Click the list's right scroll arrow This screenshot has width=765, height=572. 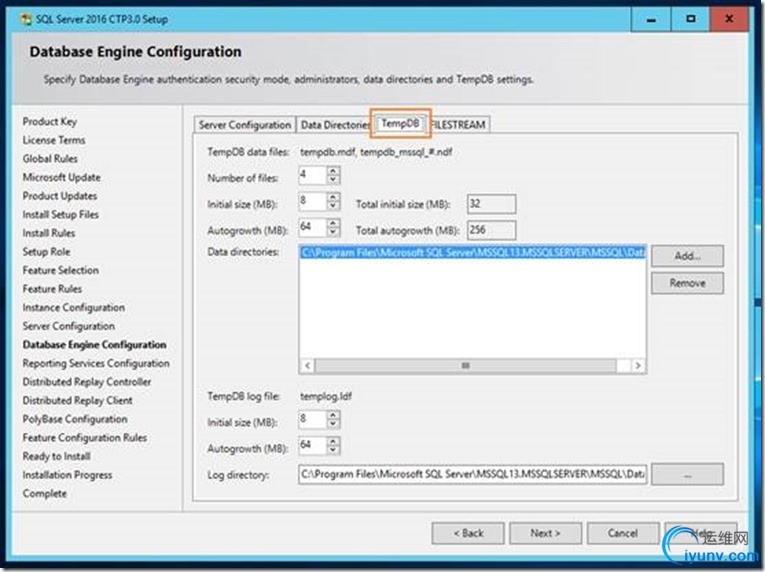(638, 366)
